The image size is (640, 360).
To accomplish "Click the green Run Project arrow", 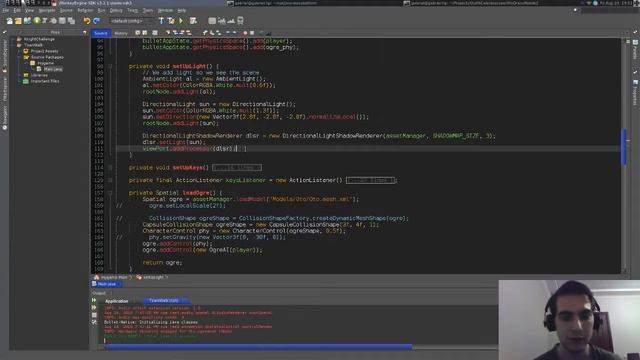I will click(x=181, y=21).
